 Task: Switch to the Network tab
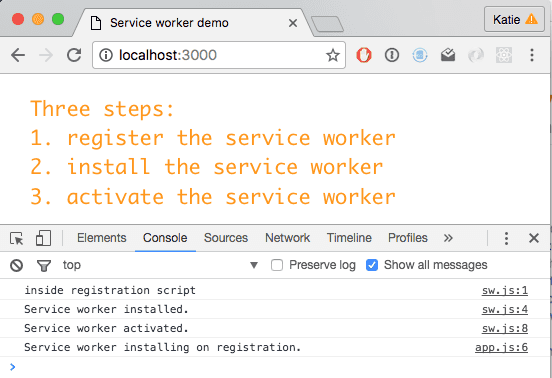(x=287, y=238)
